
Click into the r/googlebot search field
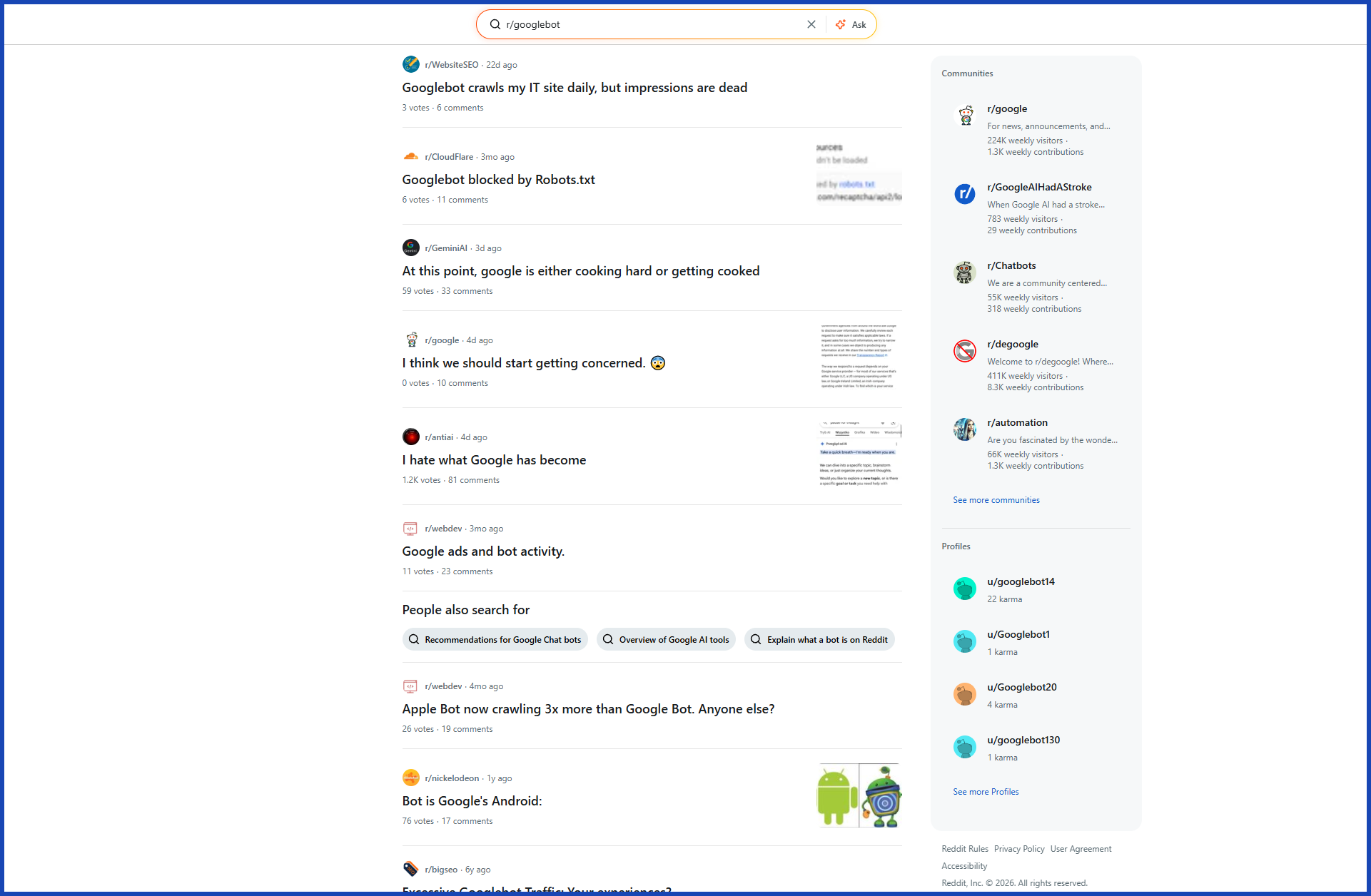pos(653,24)
